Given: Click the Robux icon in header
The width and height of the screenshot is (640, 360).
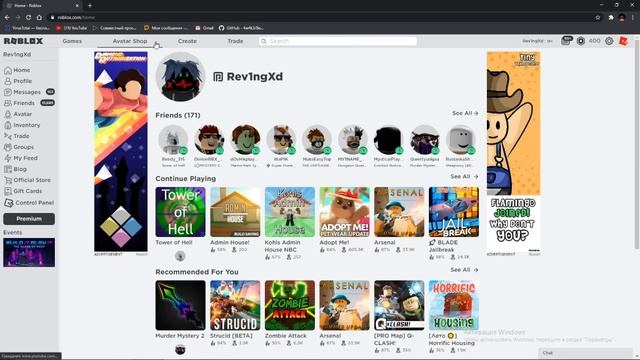Looking at the screenshot, I should pos(580,41).
